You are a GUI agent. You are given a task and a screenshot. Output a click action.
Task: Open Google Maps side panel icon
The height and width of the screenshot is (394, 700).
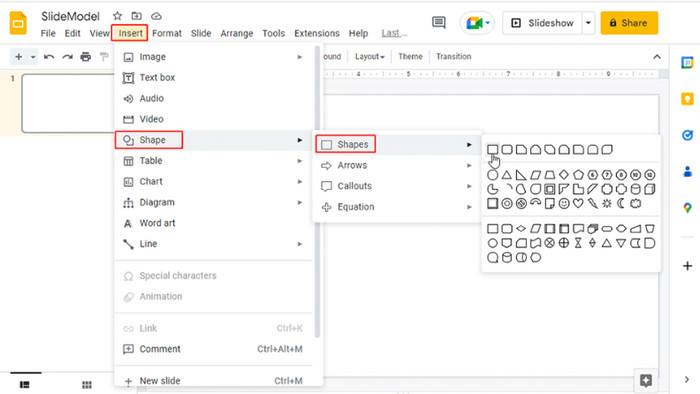(x=688, y=207)
